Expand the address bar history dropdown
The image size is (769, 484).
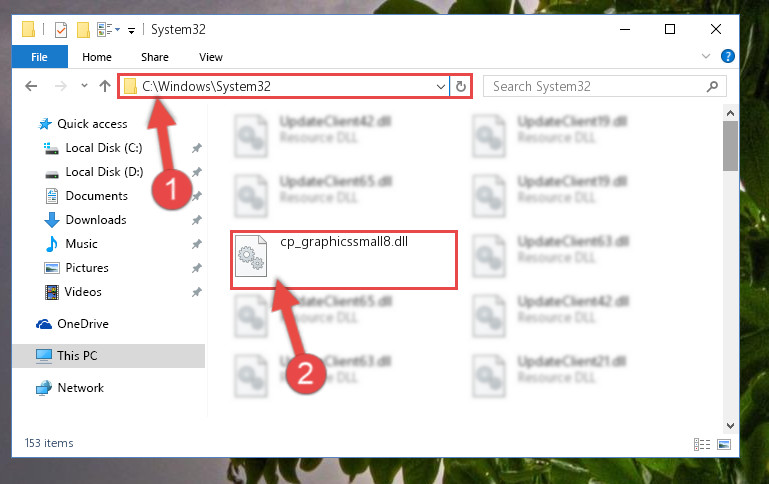[x=440, y=87]
